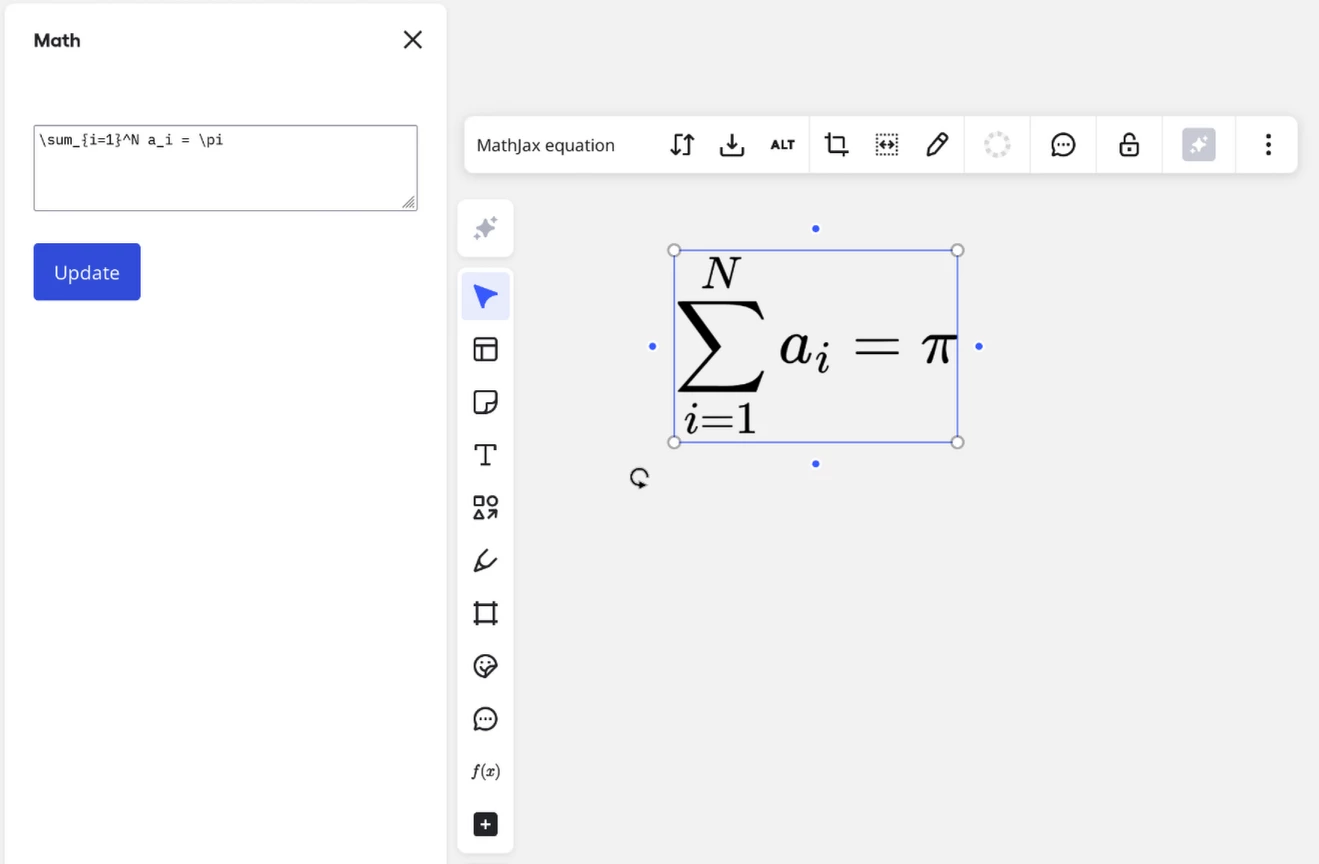Click the Math panel title

point(57,40)
